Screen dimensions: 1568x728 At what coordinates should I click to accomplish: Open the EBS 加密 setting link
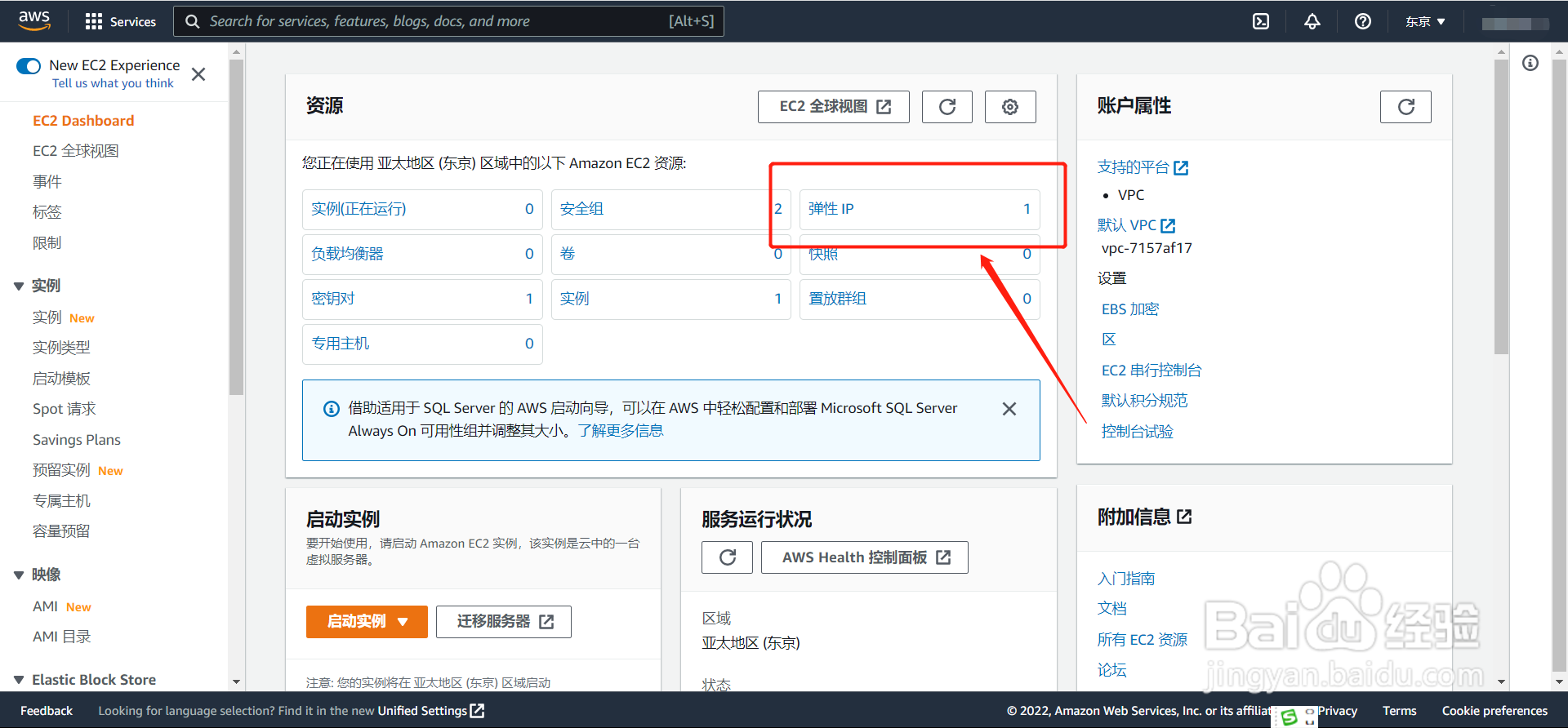point(1130,309)
